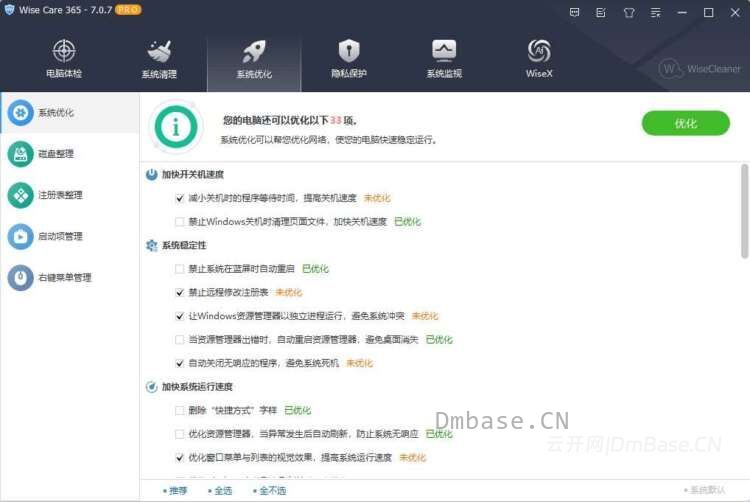Click the green info circle icon
Image resolution: width=750 pixels, height=502 pixels.
coord(176,127)
